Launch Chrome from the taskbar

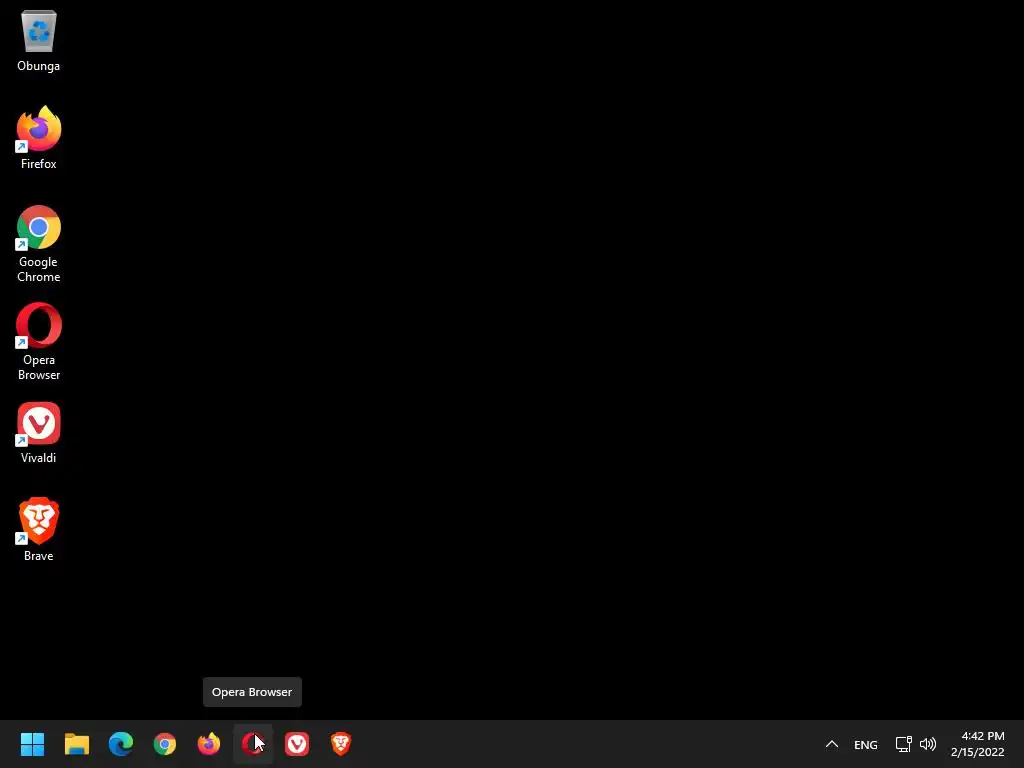coord(165,744)
